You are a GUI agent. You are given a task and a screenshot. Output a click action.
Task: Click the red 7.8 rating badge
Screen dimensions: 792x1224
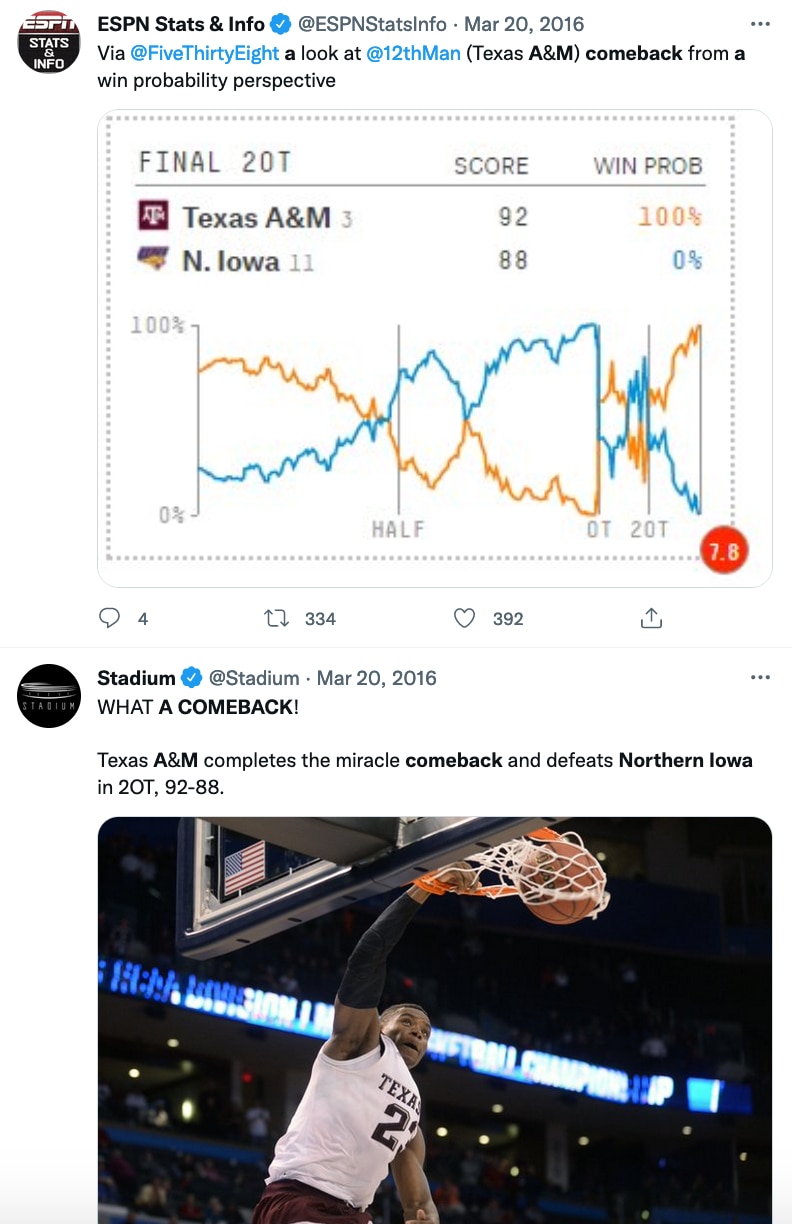724,551
